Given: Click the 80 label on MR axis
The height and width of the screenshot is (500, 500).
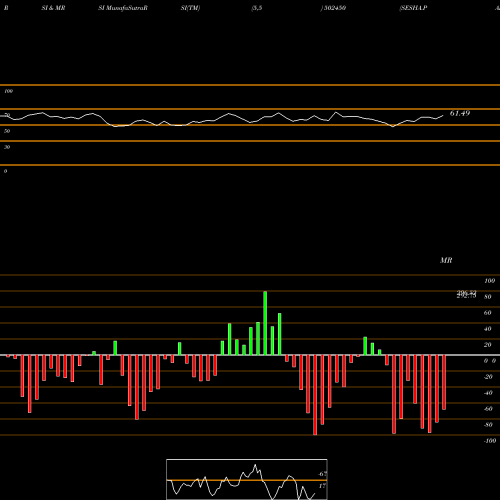Looking at the screenshot, I should click(488, 297).
